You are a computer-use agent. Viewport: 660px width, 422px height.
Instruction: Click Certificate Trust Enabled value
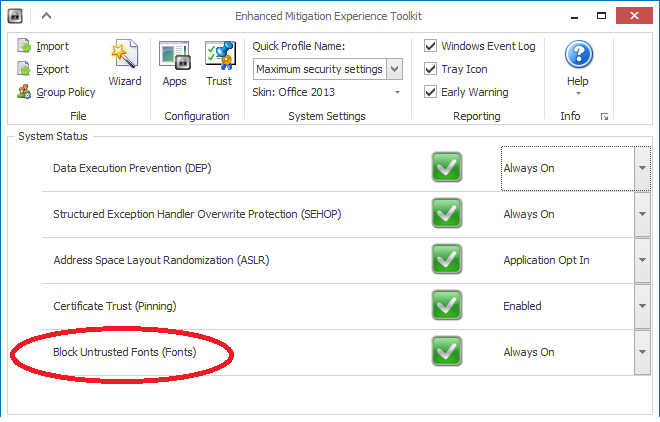(522, 306)
